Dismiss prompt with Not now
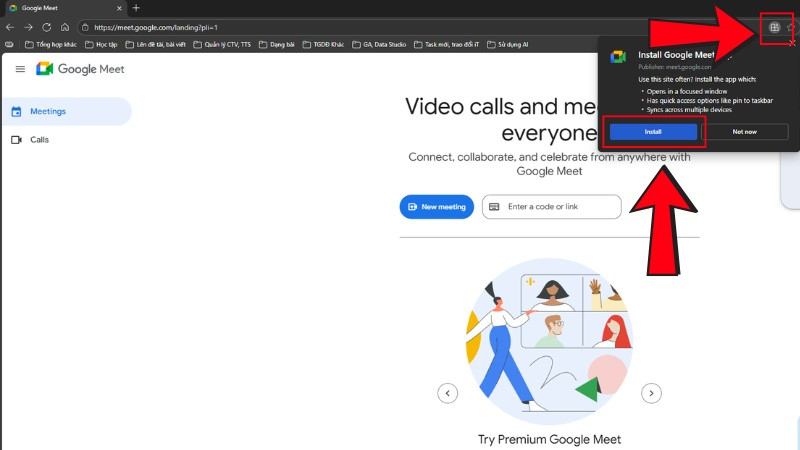This screenshot has width=800, height=450. [x=745, y=131]
